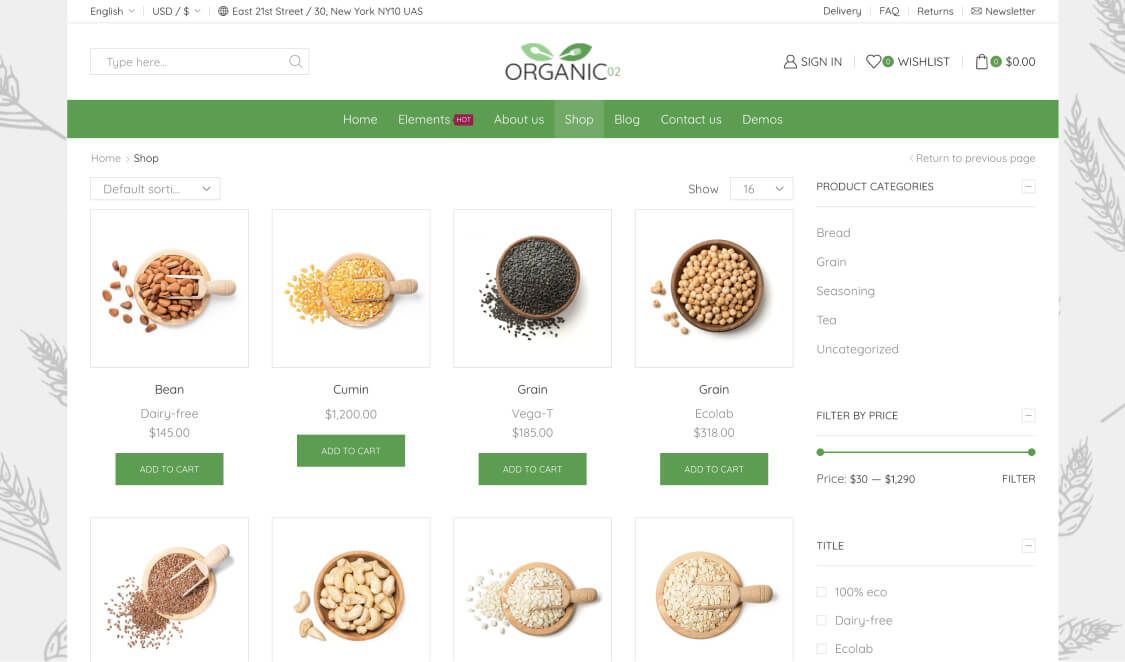The width and height of the screenshot is (1125, 662).
Task: Click the Newsletter envelope icon
Action: point(976,11)
